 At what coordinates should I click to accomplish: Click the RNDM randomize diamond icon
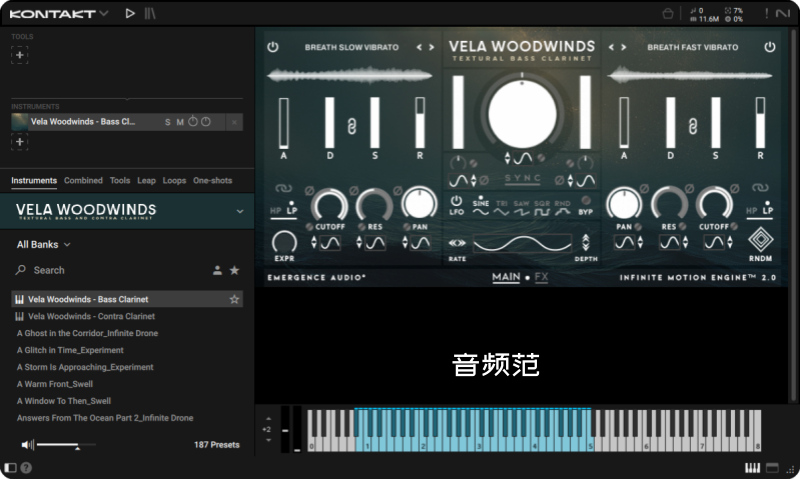pos(760,240)
